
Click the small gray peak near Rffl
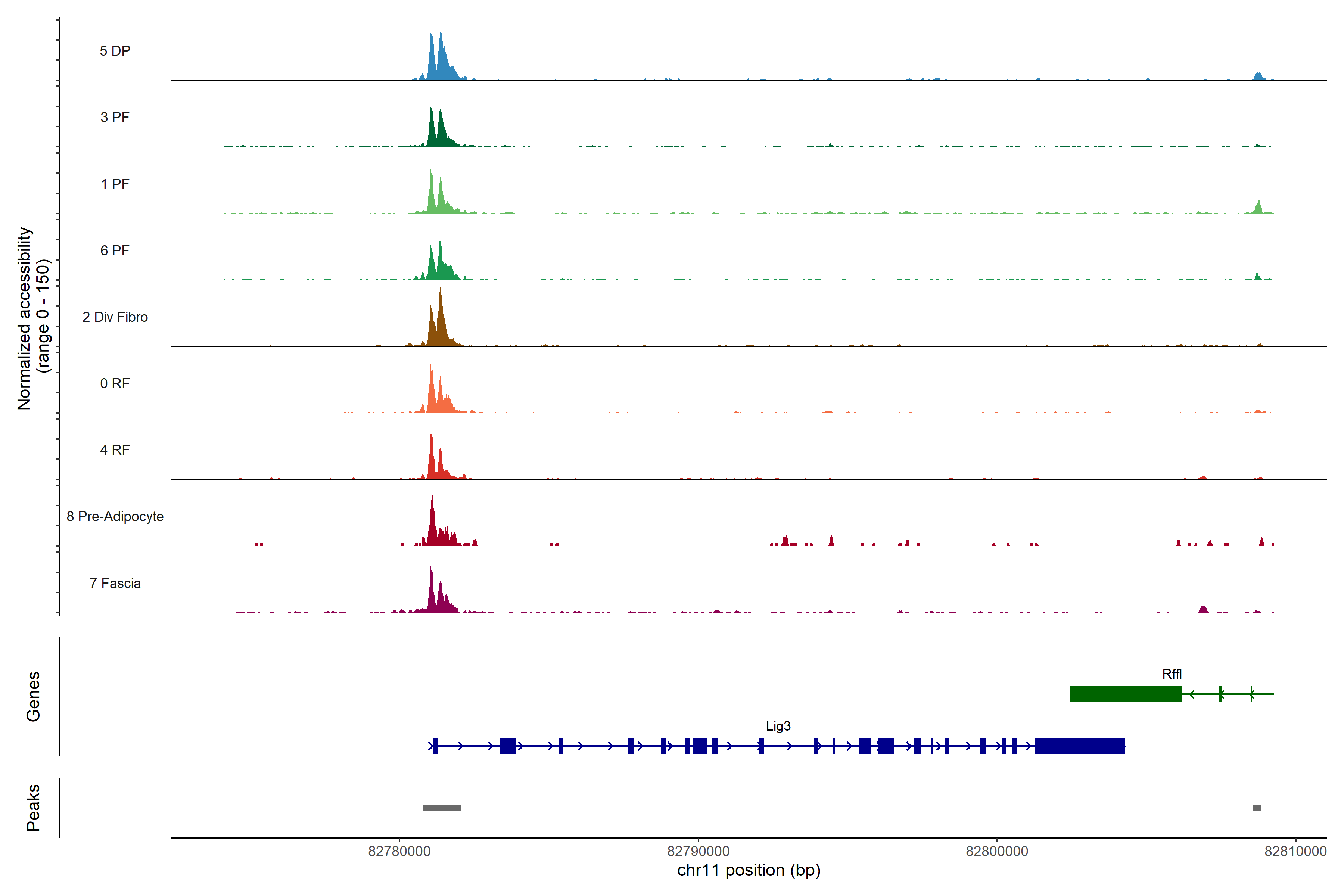coord(1257,808)
